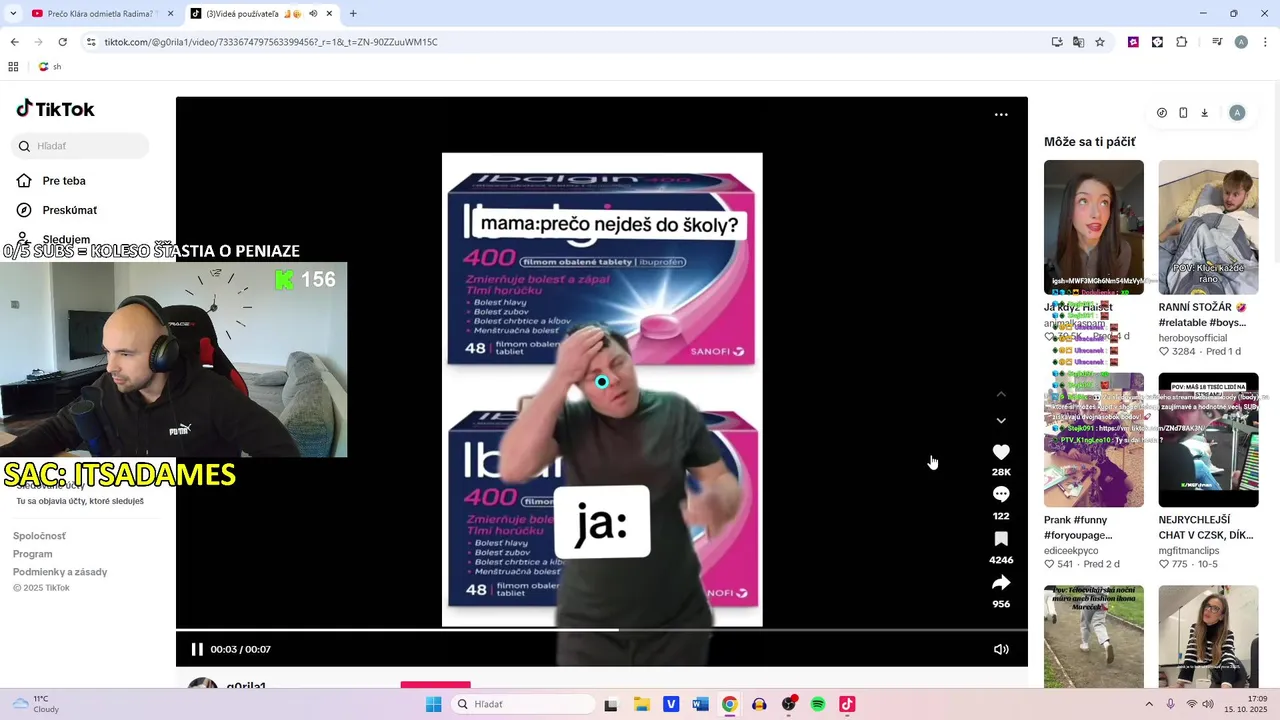
Task: Open the Chrome profile avatar
Action: click(x=1241, y=42)
